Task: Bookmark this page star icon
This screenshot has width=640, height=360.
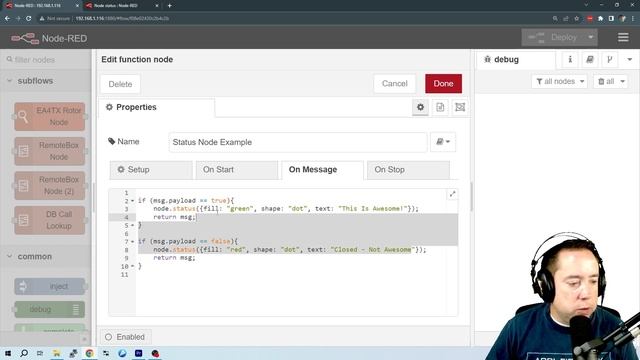Action: pos(576,18)
